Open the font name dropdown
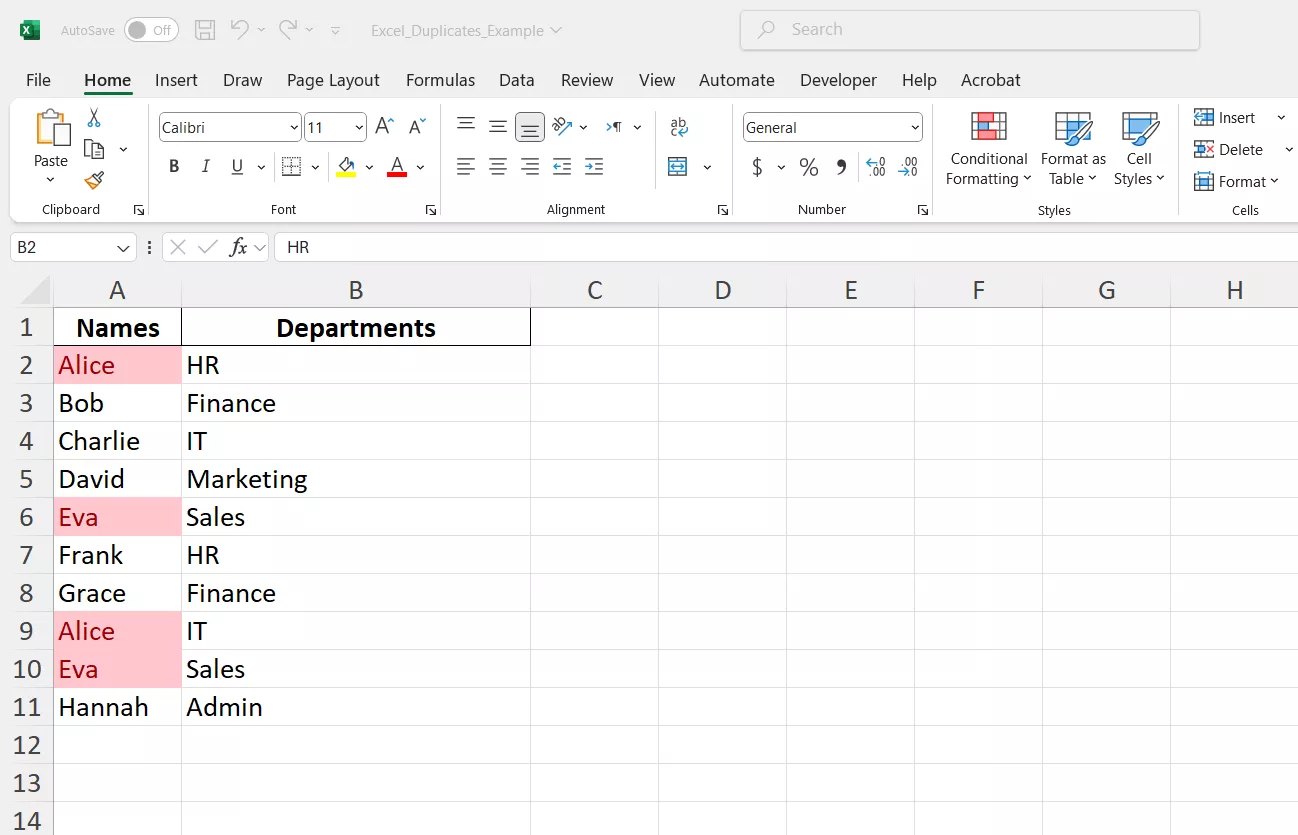This screenshot has height=835, width=1298. tap(292, 127)
